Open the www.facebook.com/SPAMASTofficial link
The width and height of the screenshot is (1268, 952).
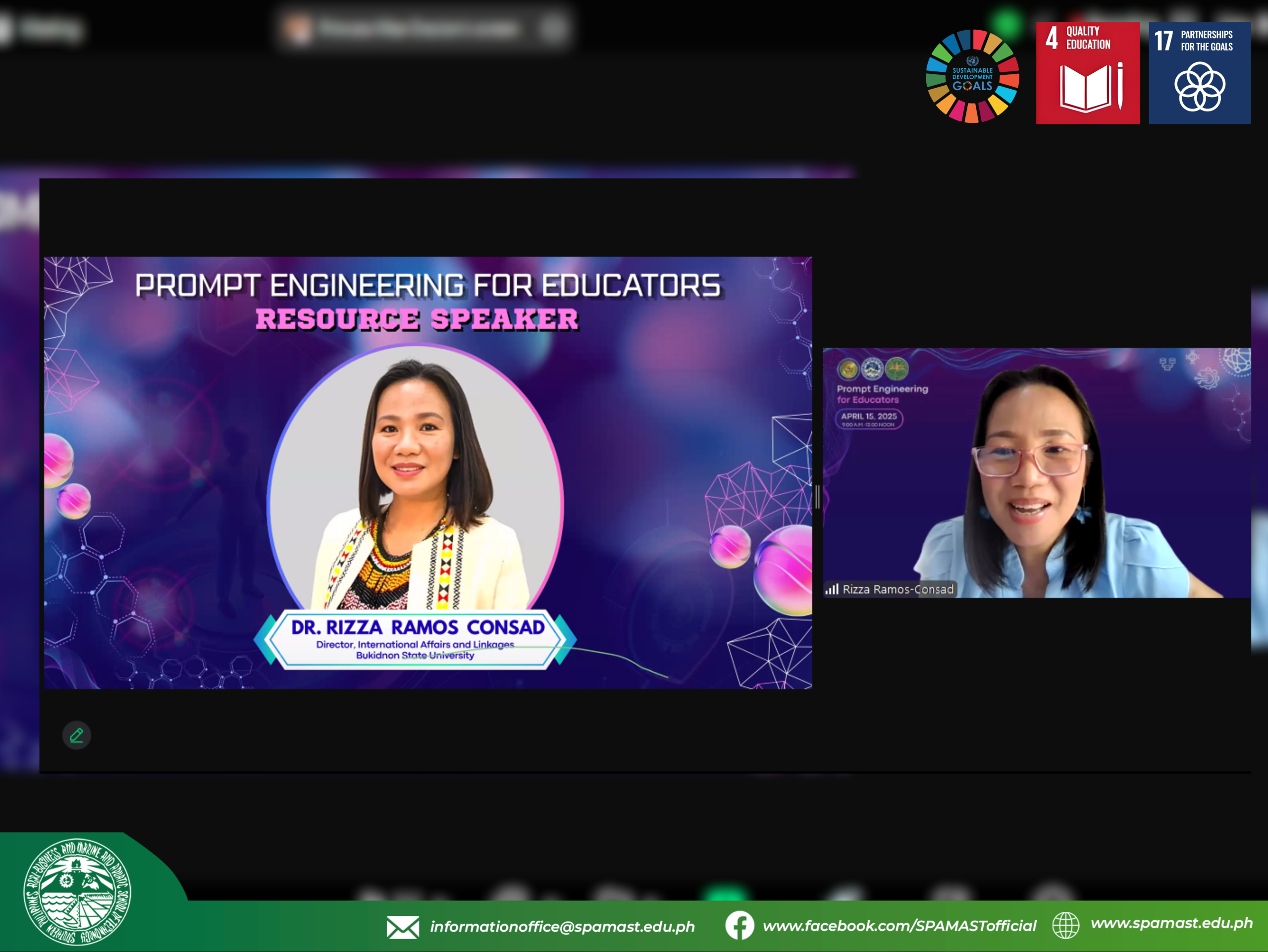coord(899,926)
